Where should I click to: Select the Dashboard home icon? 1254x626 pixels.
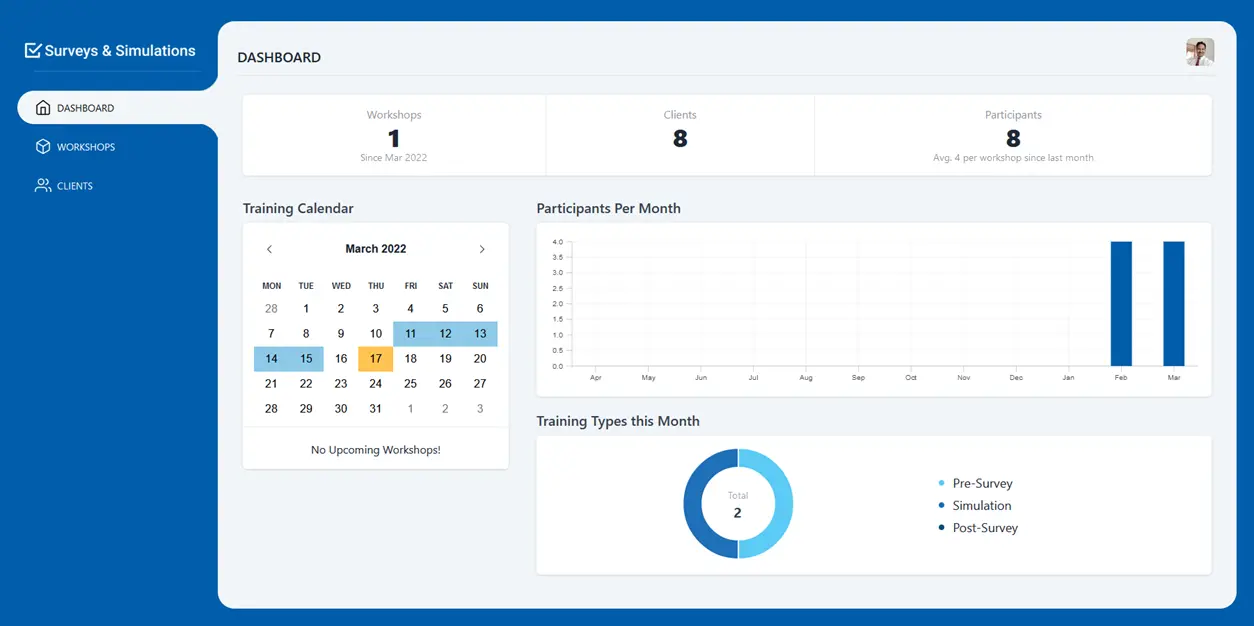pos(44,107)
